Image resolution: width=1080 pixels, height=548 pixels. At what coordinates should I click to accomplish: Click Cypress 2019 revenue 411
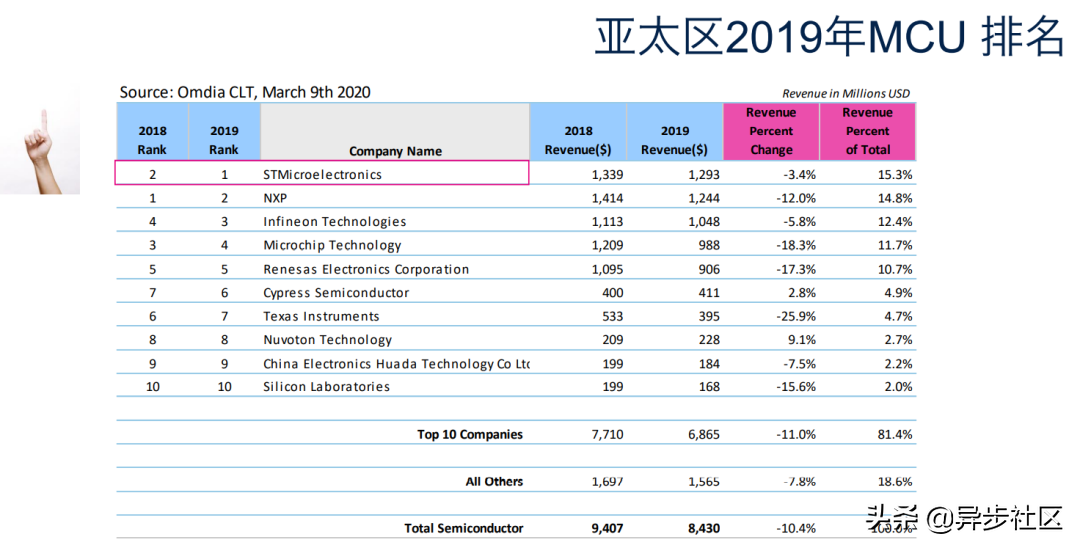[x=709, y=293]
